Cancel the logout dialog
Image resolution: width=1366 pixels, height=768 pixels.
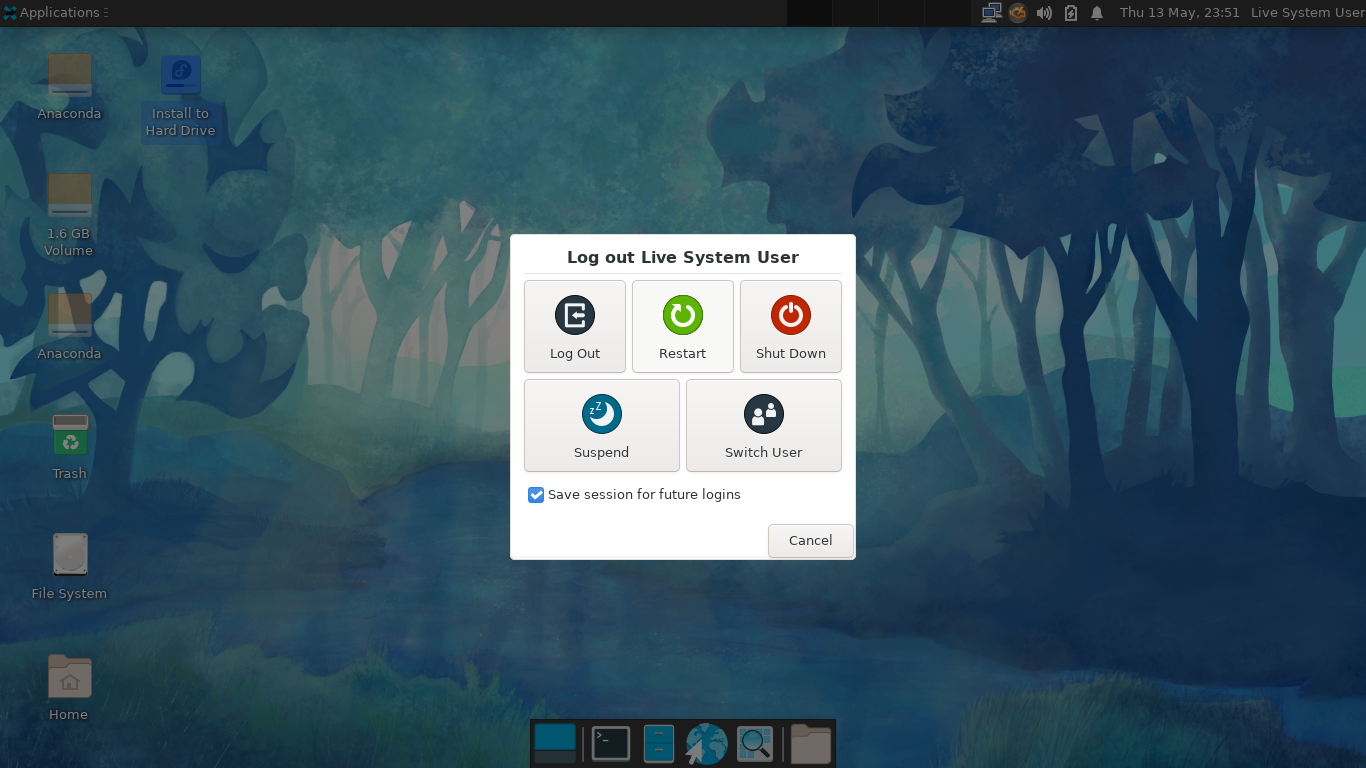click(x=811, y=541)
